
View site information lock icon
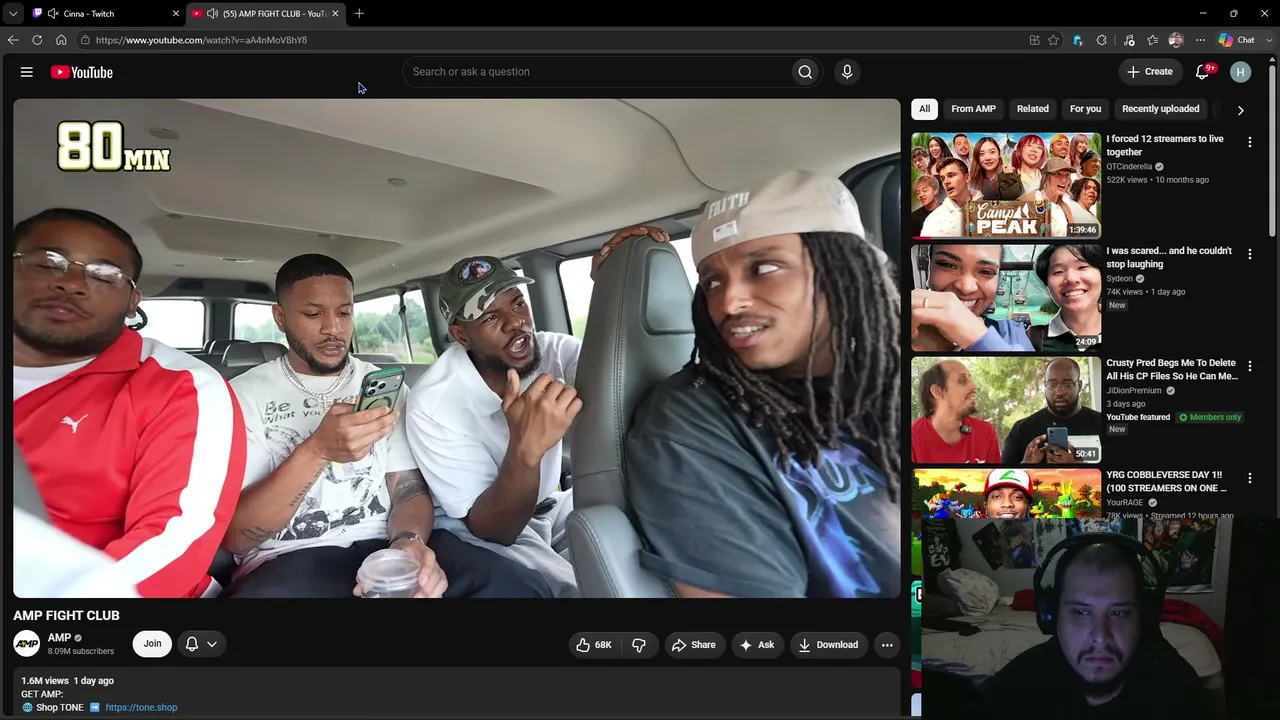(86, 40)
